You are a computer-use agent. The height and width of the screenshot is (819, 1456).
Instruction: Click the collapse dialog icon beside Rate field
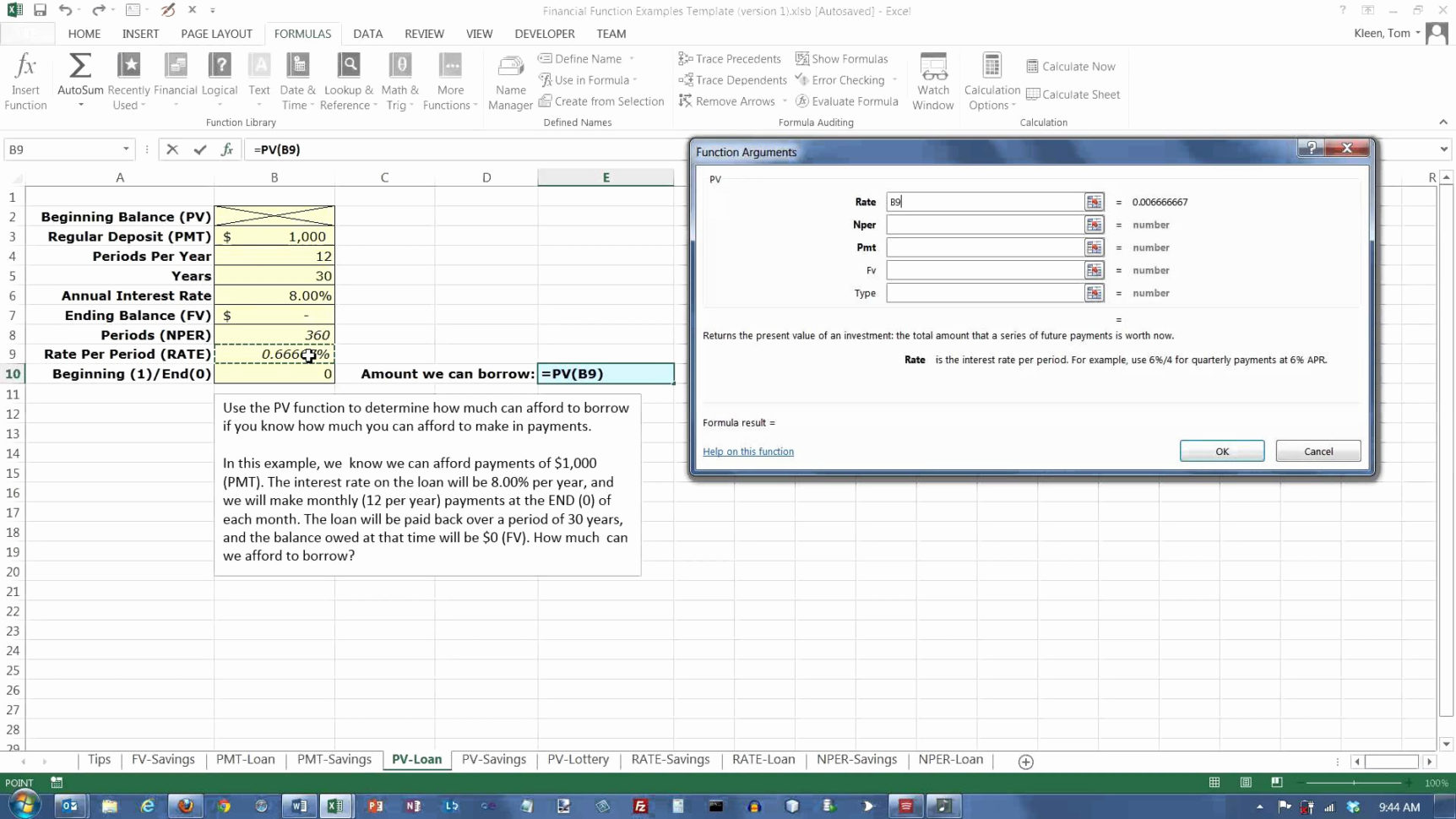(x=1094, y=202)
